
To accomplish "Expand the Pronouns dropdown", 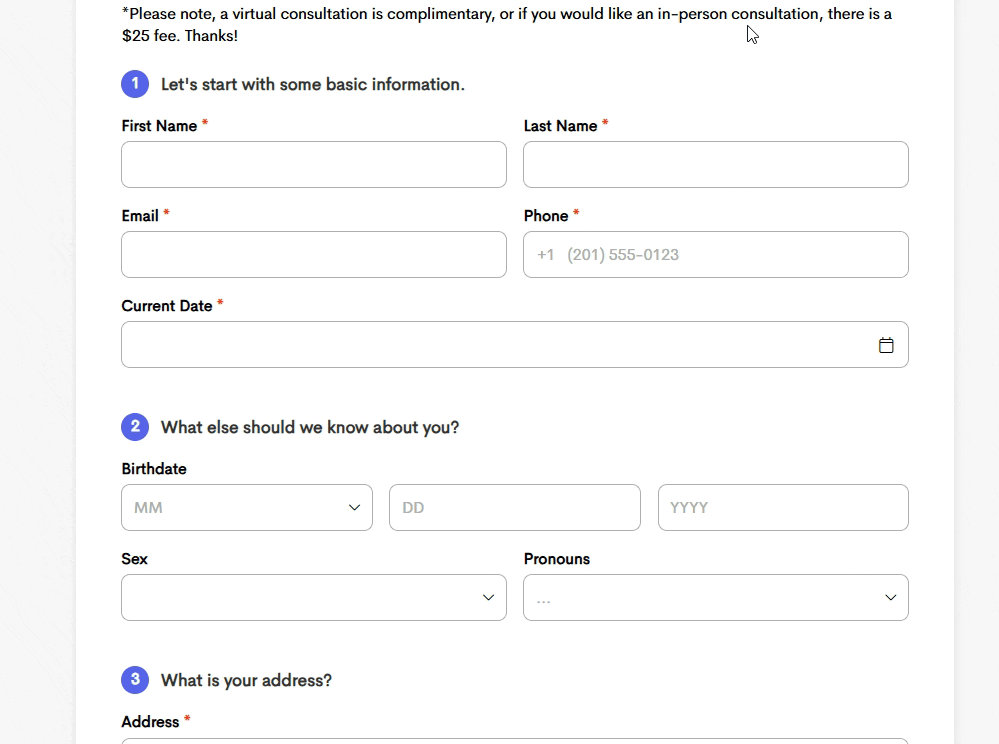I will (x=716, y=597).
